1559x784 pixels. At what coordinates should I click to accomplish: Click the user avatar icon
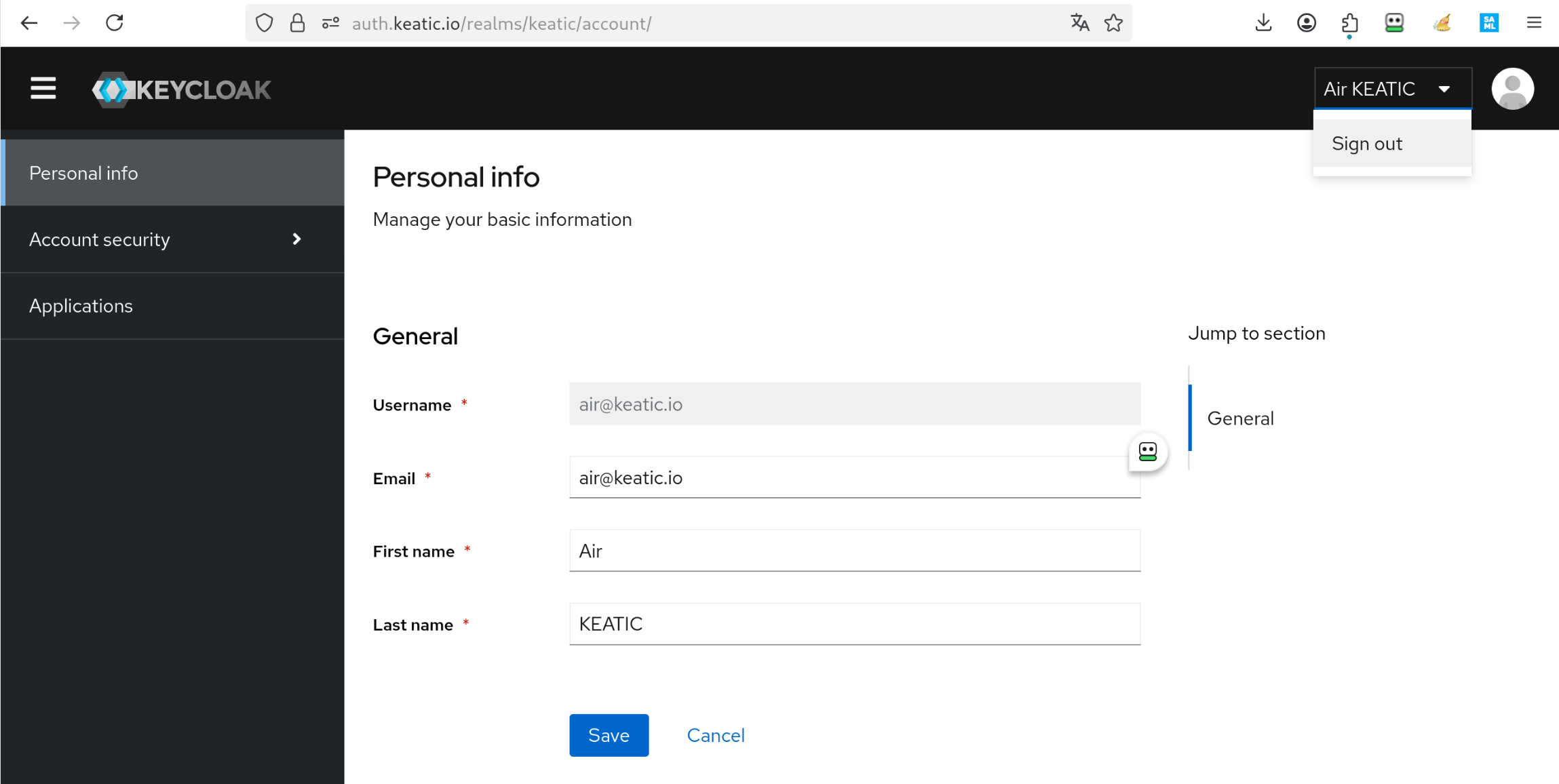click(1512, 89)
